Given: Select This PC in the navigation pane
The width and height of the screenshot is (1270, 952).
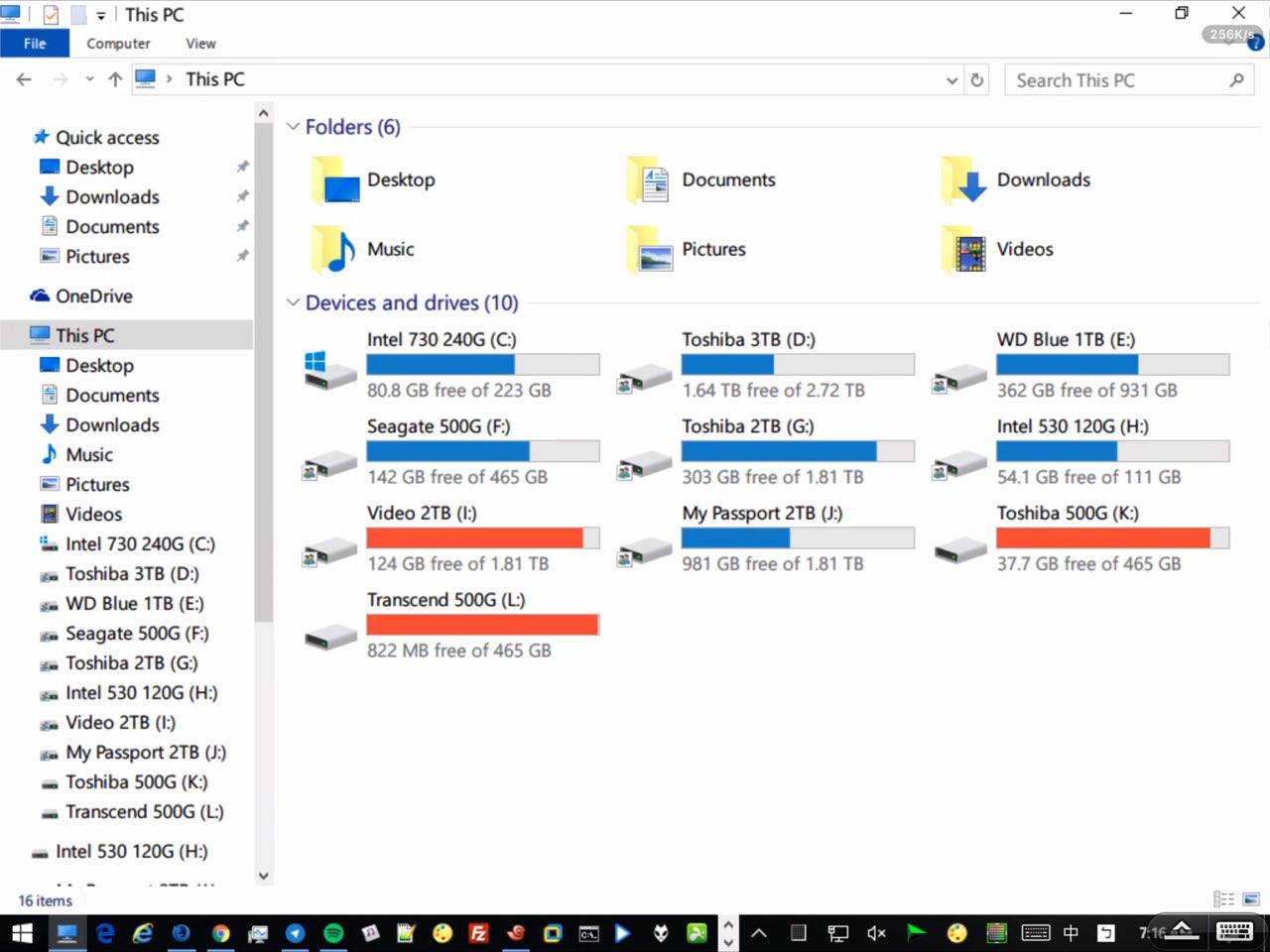Looking at the screenshot, I should click(x=85, y=335).
